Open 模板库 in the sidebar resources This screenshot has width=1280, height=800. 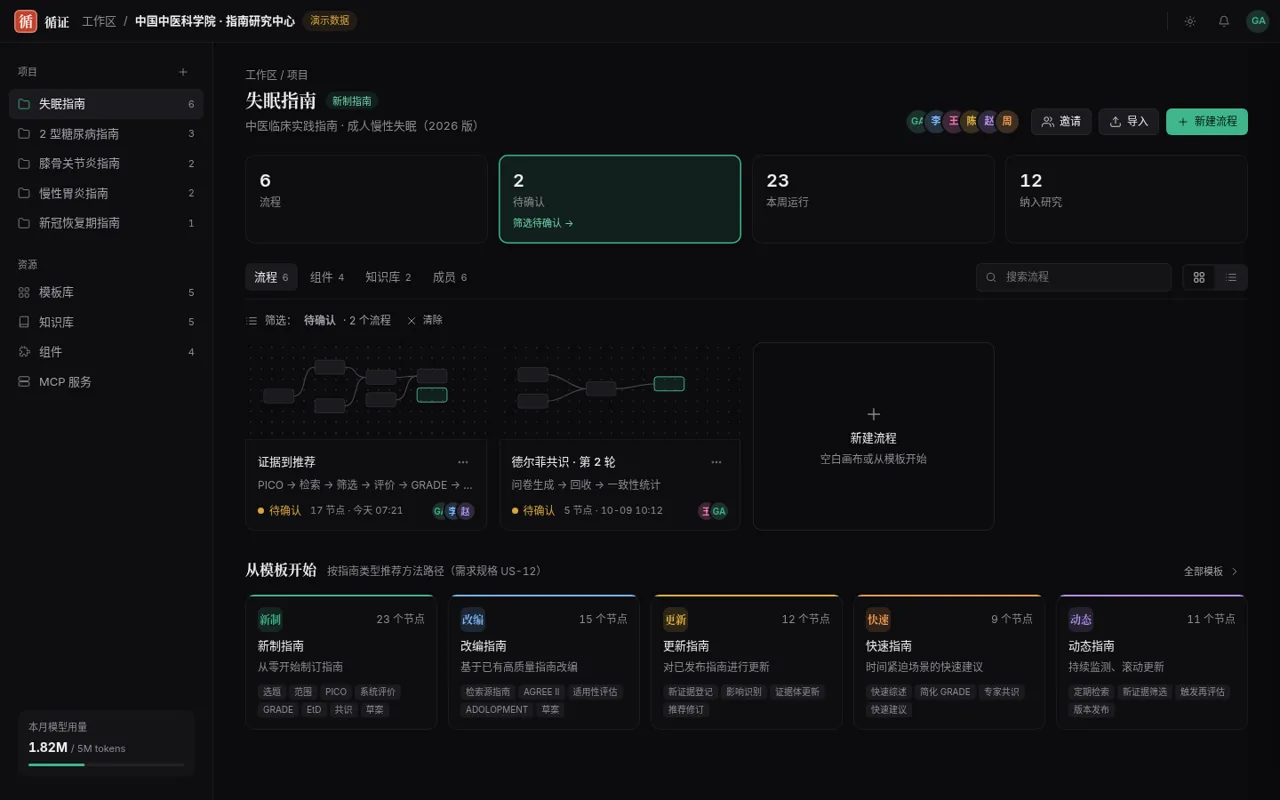coord(106,293)
